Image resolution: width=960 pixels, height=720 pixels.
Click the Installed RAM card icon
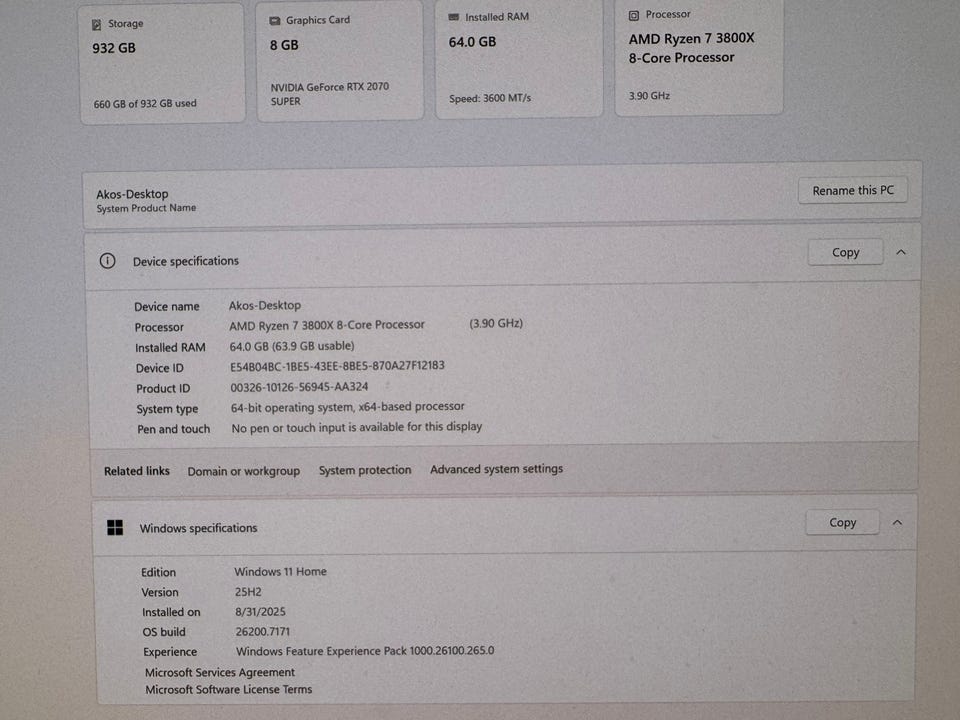454,17
